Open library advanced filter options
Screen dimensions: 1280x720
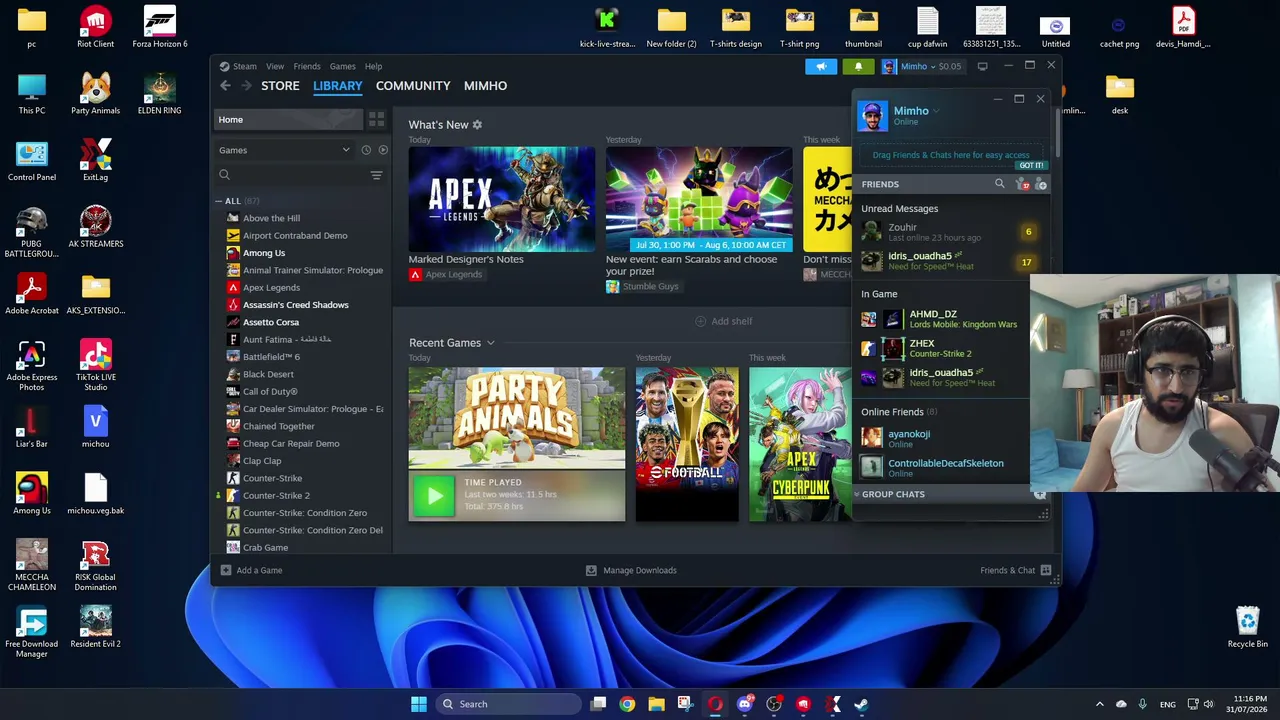pyautogui.click(x=376, y=175)
